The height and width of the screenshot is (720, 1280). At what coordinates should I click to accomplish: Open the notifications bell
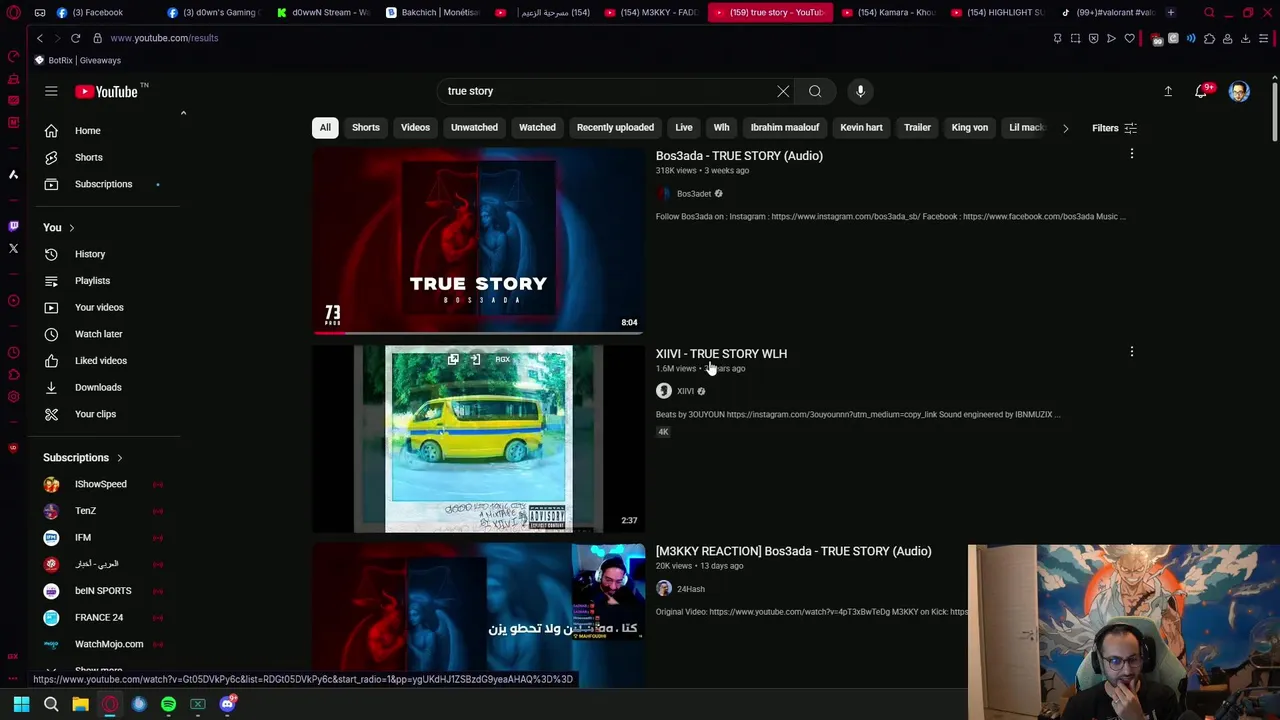(1202, 91)
